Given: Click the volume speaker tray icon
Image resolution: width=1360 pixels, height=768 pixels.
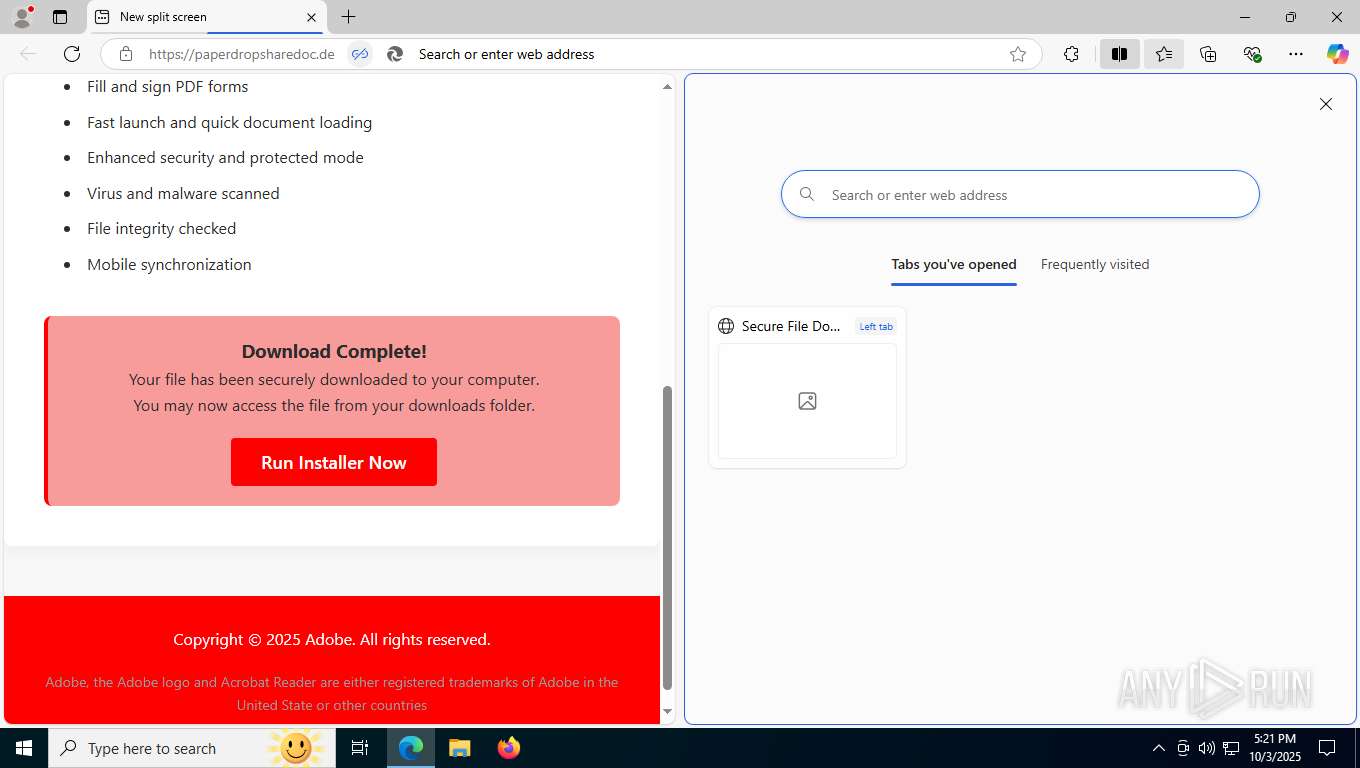Looking at the screenshot, I should coord(1207,748).
